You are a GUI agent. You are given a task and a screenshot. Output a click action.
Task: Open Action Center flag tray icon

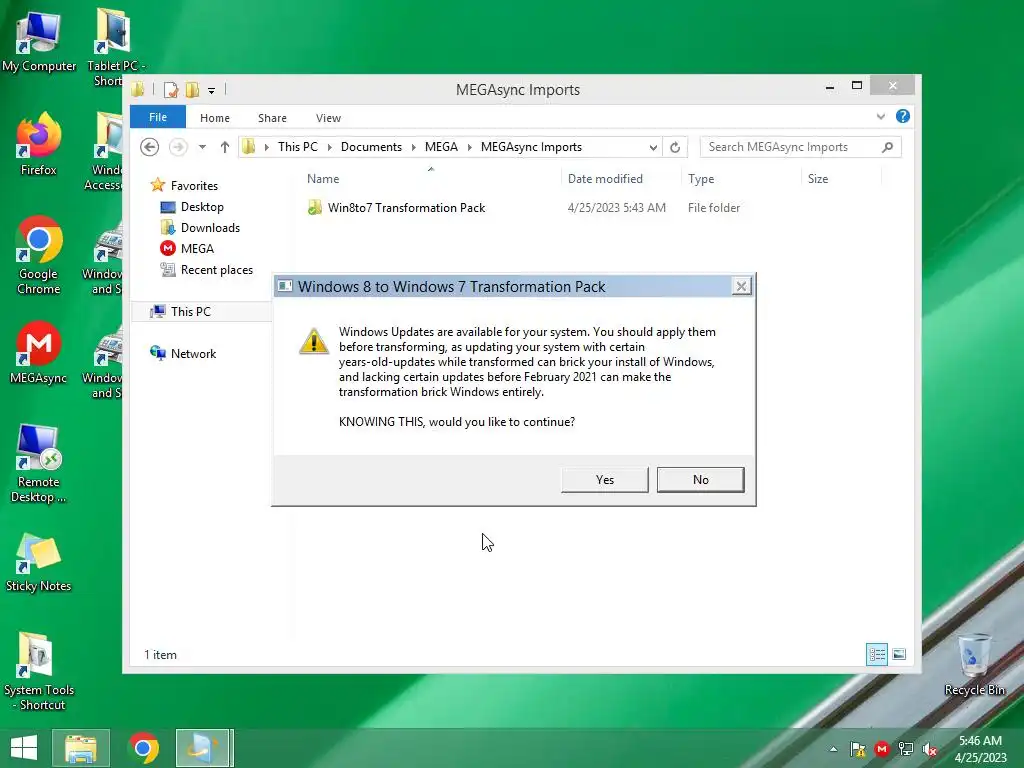(x=858, y=749)
